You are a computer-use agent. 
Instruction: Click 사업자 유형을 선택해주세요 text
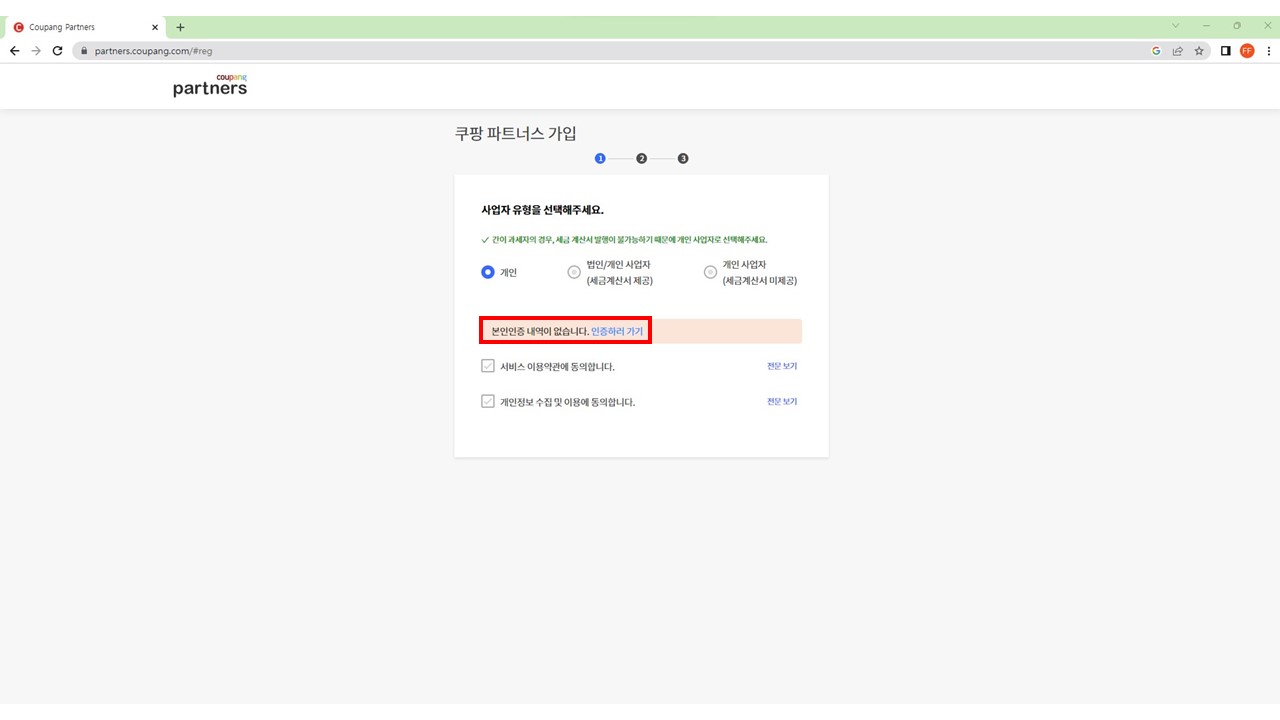point(543,210)
